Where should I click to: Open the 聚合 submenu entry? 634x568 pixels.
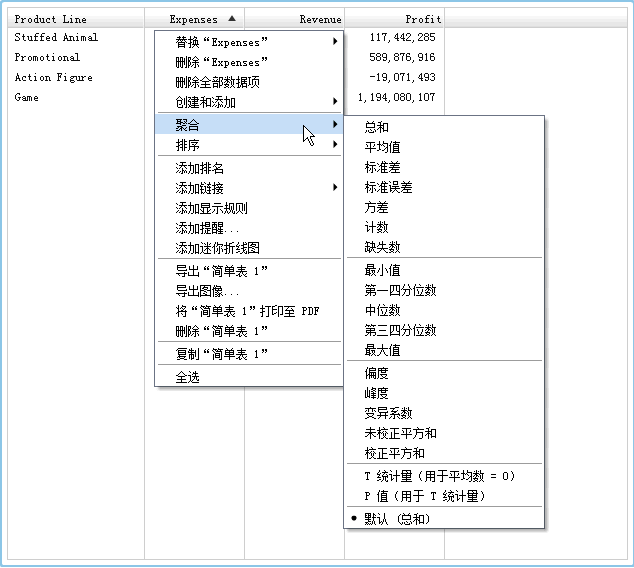tap(249, 125)
